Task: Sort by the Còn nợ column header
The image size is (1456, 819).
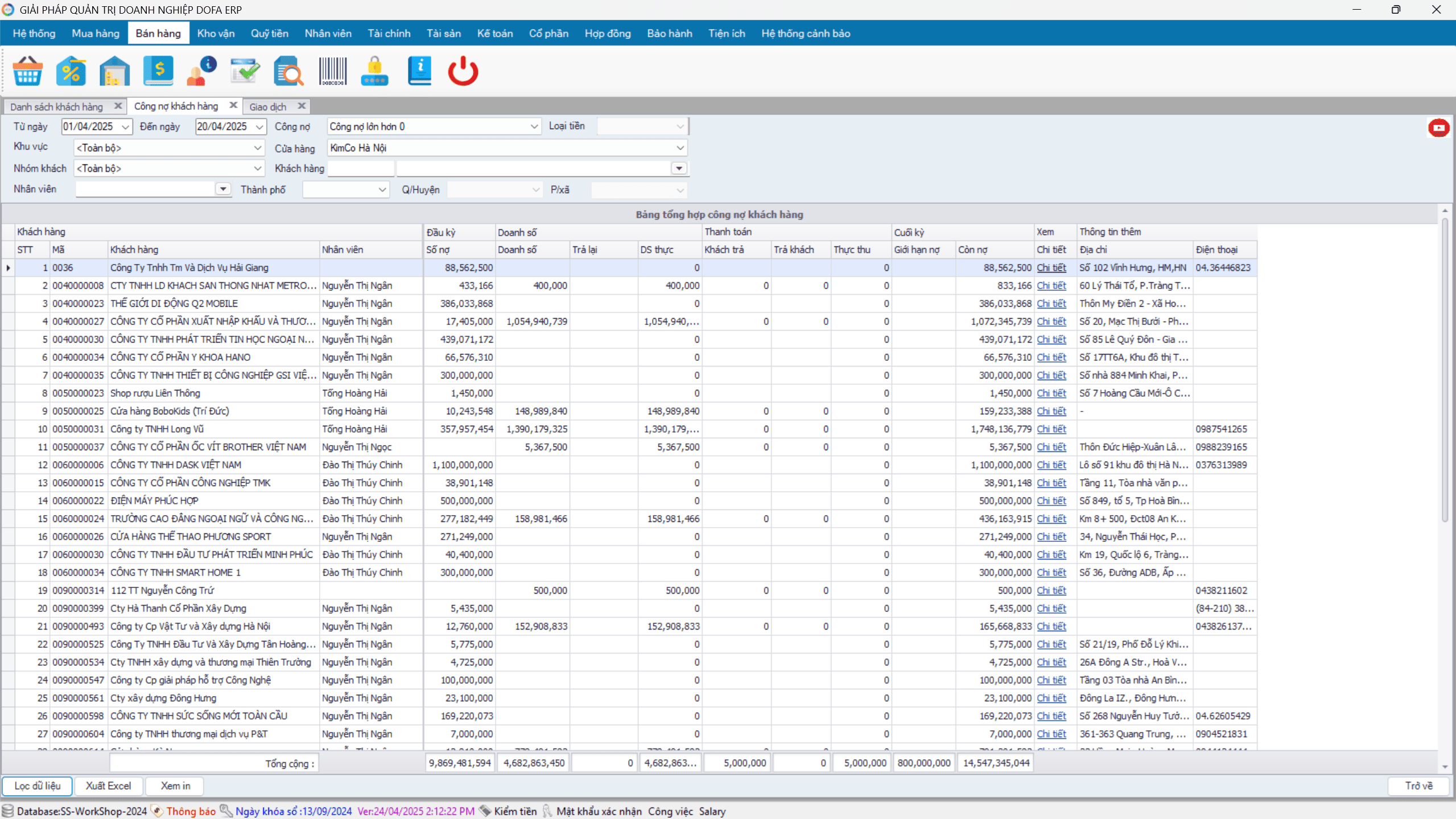Action: point(995,250)
